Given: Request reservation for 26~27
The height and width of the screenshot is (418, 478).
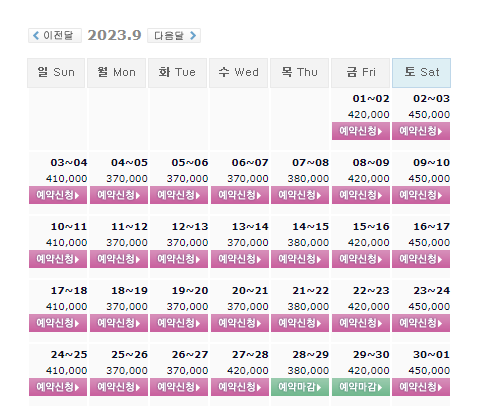Looking at the screenshot, I should pos(179,387).
